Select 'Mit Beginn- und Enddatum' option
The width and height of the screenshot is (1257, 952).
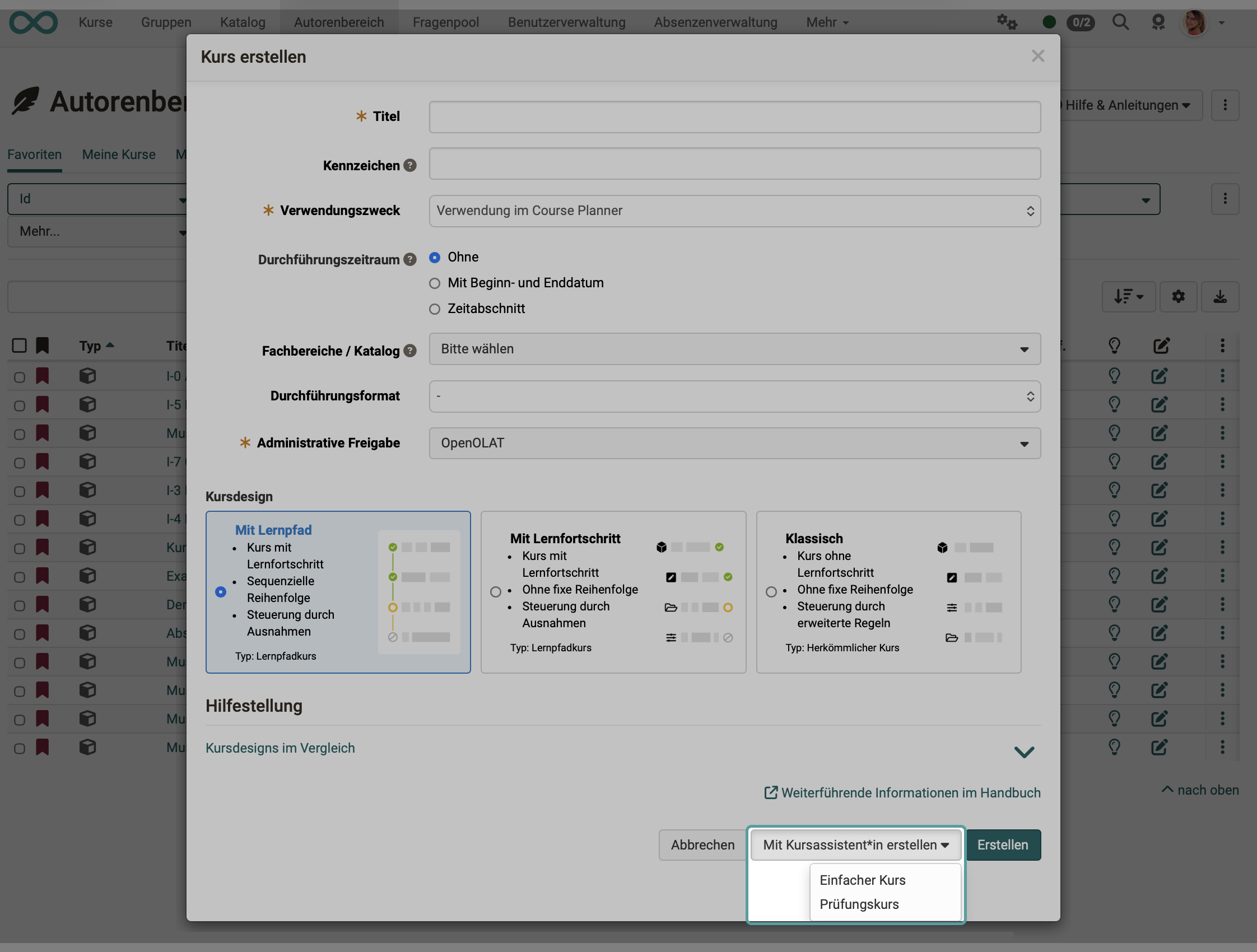[x=434, y=283]
